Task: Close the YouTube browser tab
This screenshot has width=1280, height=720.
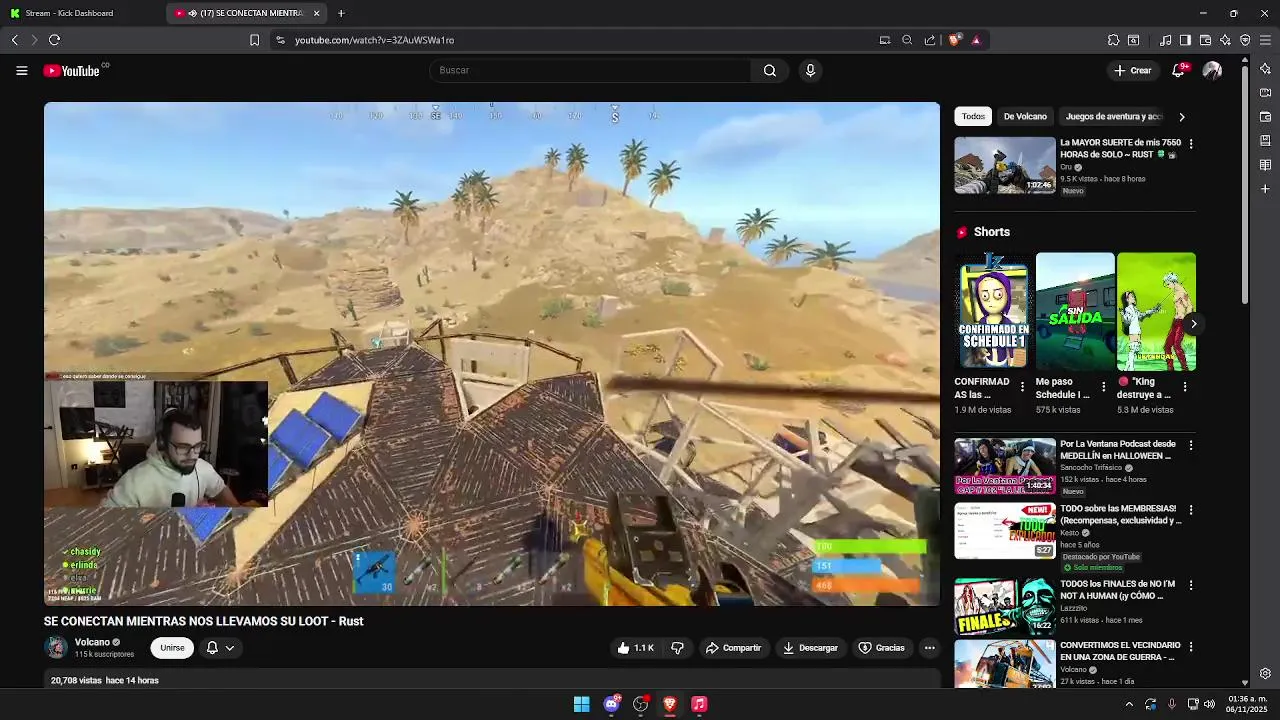Action: click(x=317, y=13)
